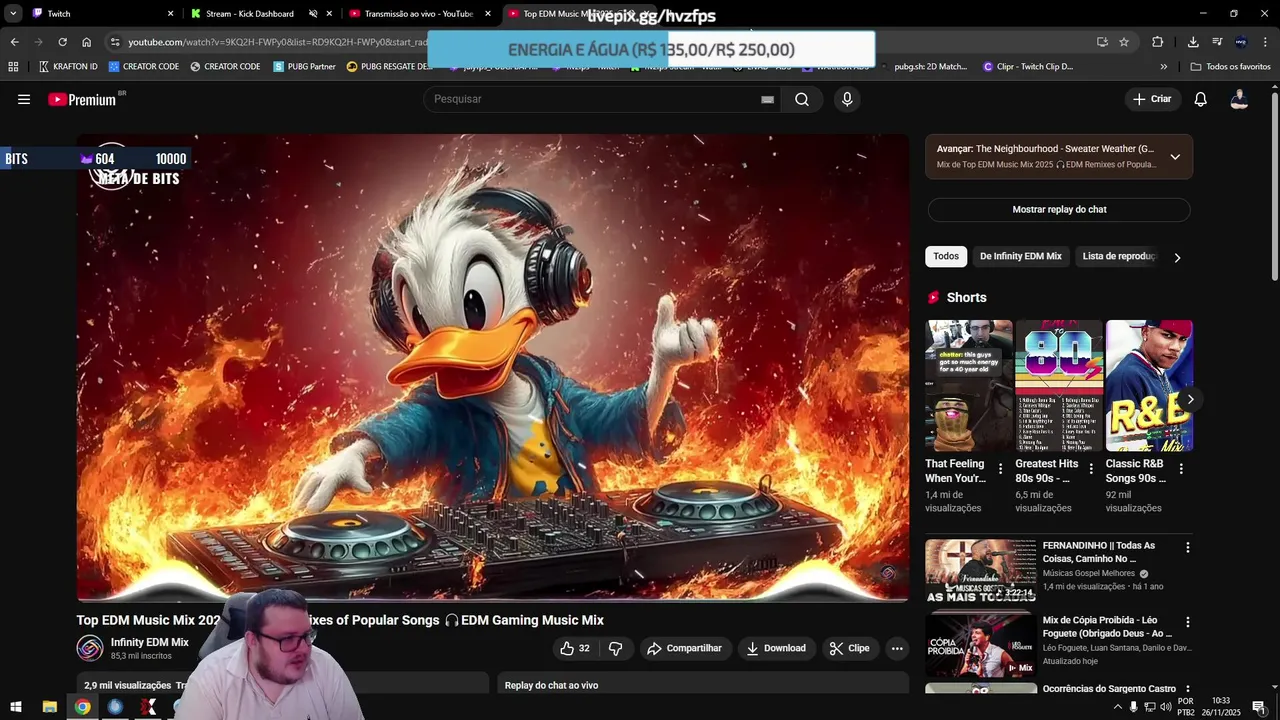1280x720 pixels.
Task: Select Lista de reprodução chip
Action: click(x=1118, y=257)
